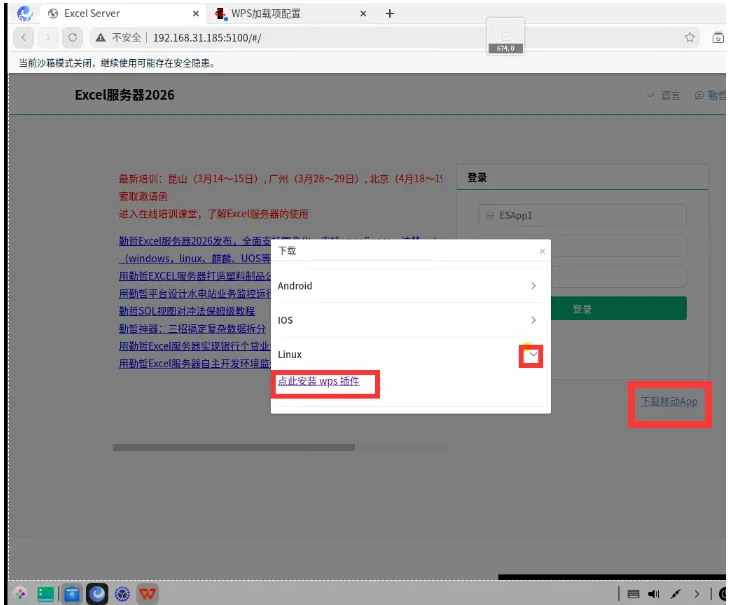
Task: Click 点此安装 wps 插件 link
Action: pos(318,381)
